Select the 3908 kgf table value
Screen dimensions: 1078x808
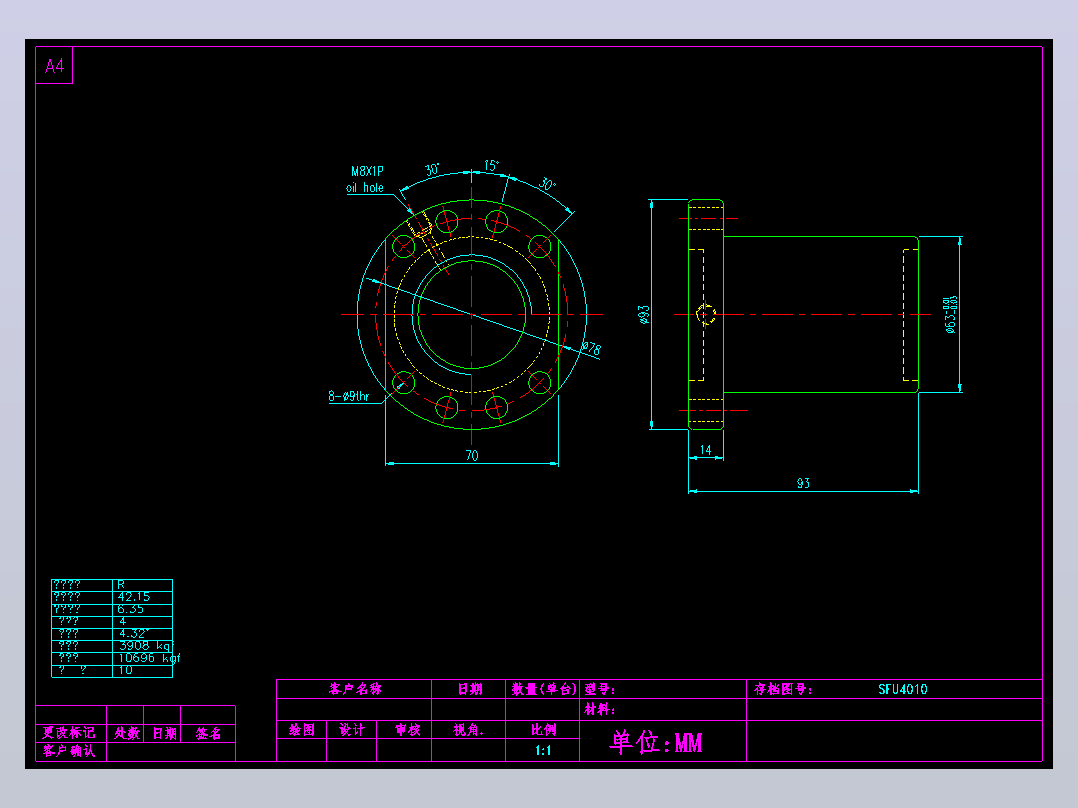(146, 646)
